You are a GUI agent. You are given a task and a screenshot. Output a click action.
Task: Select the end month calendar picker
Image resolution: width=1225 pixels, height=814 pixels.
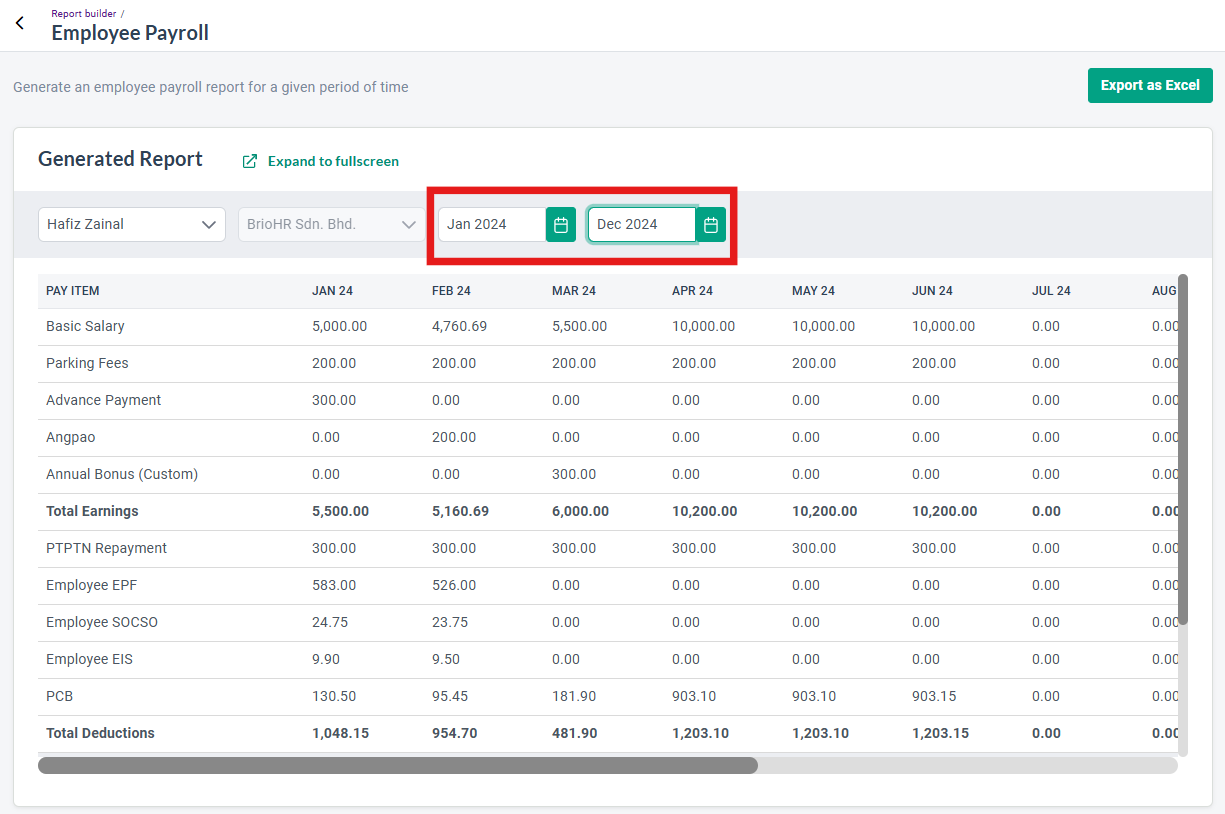[641, 224]
